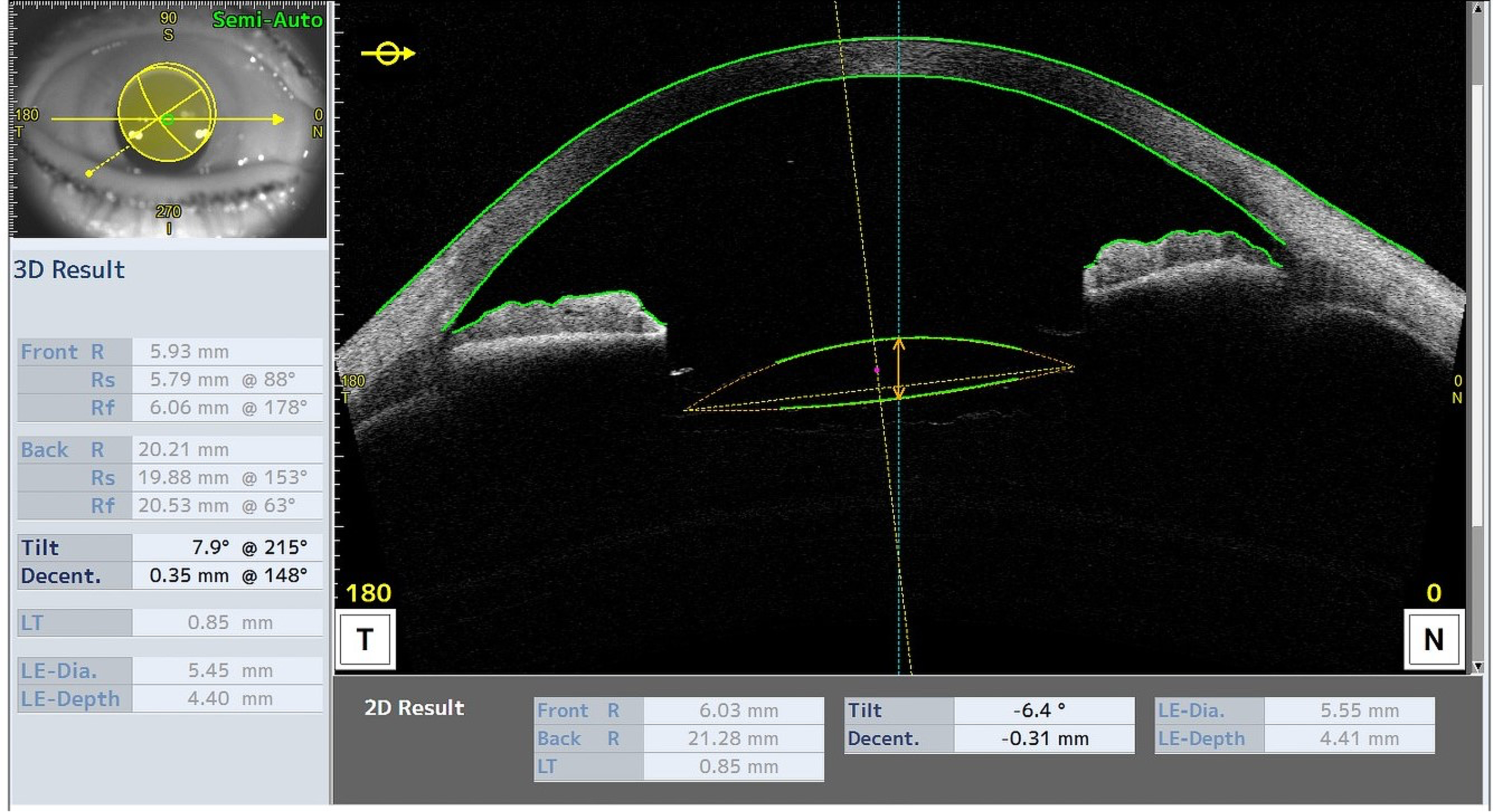Click the yellow dot at dashed line end
Image resolution: width=1493 pixels, height=812 pixels.
[89, 173]
